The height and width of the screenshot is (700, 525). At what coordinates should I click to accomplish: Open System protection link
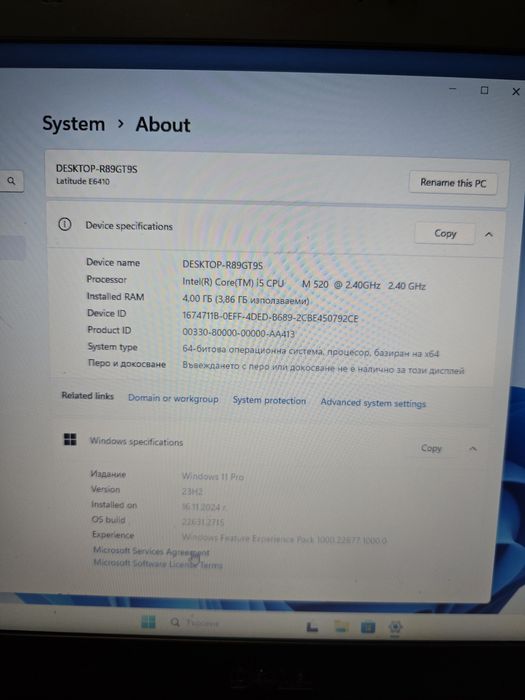pyautogui.click(x=269, y=400)
